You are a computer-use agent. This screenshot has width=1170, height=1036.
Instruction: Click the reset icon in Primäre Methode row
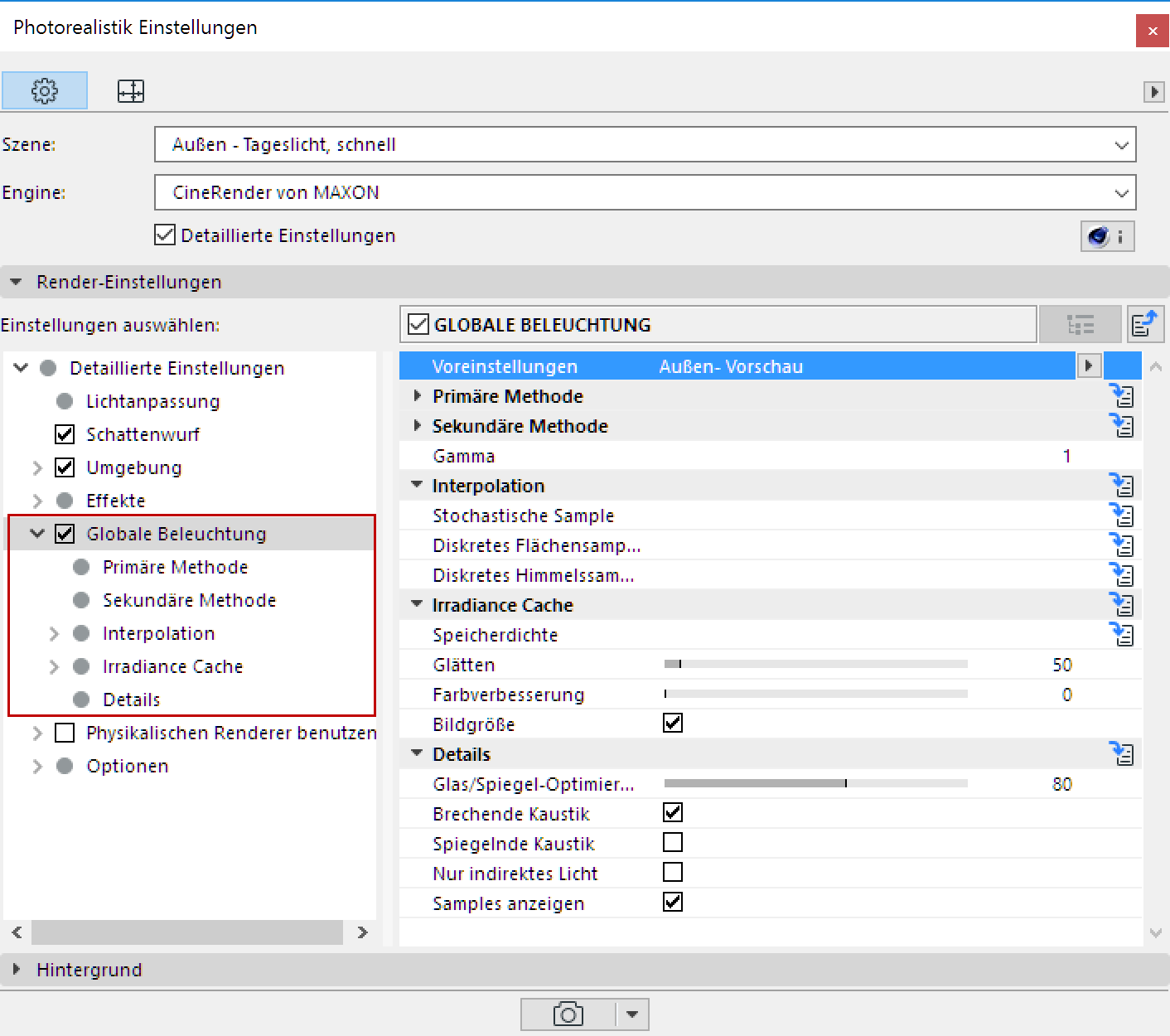coord(1122,396)
